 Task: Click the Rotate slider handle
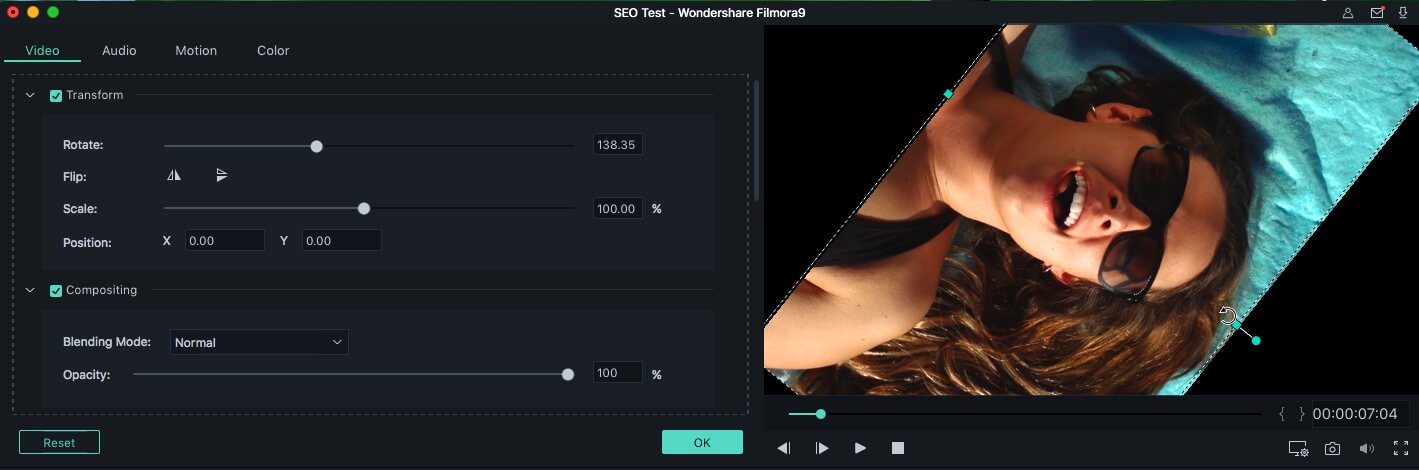[x=316, y=146]
